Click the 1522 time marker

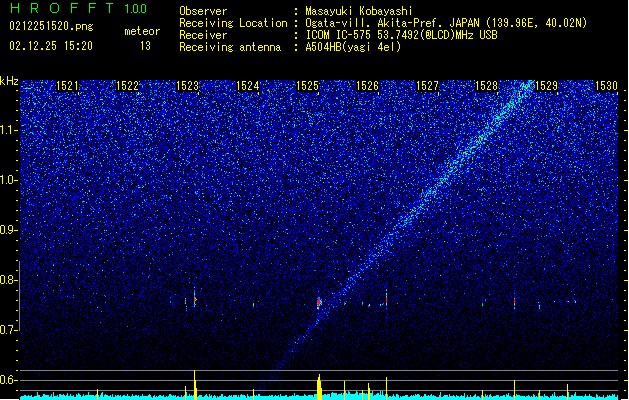[127, 86]
